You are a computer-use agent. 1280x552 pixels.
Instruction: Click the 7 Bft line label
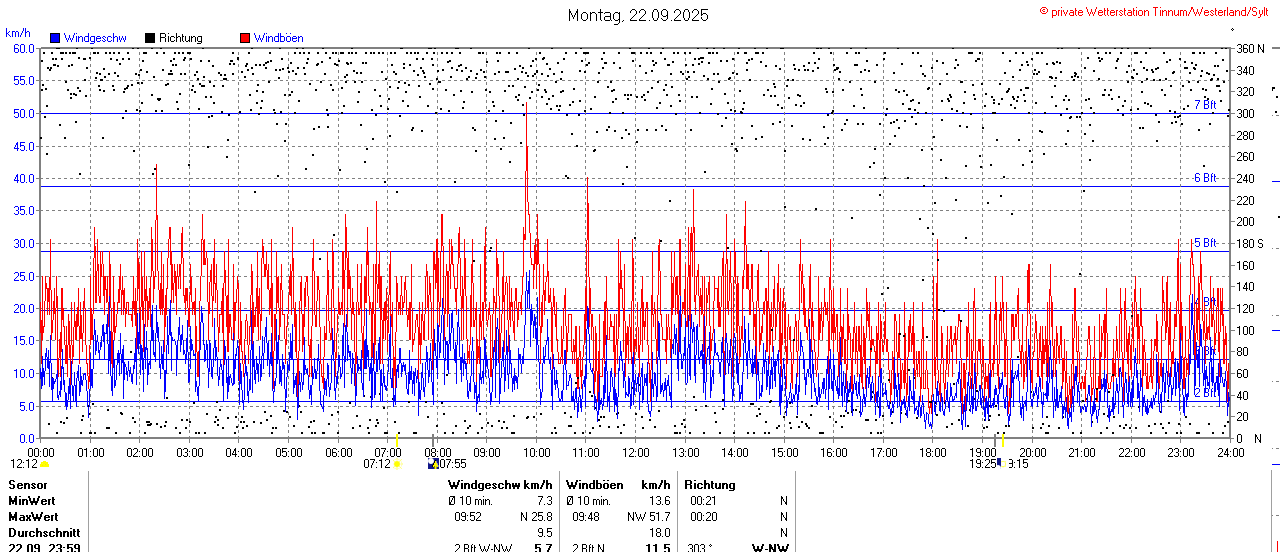click(x=1205, y=105)
